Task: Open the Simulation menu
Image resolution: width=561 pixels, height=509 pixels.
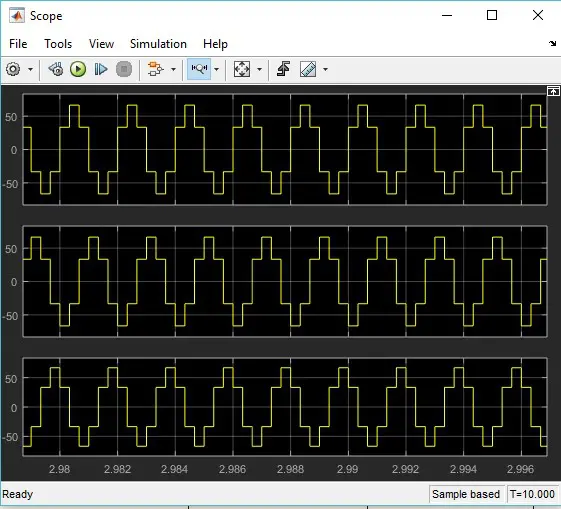Action: 158,44
